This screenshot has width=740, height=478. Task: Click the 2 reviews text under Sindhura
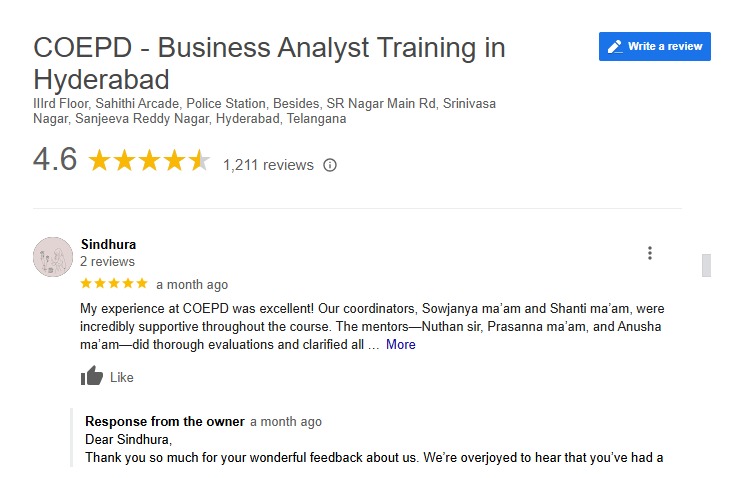click(x=107, y=262)
